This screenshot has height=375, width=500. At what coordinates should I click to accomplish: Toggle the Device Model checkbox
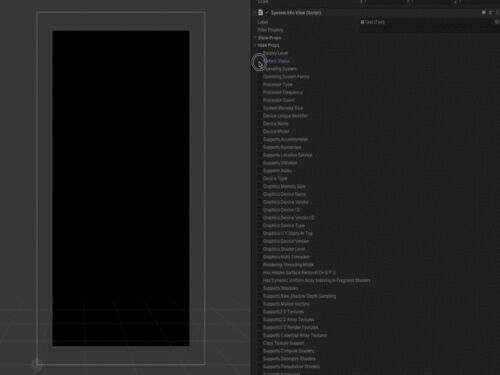[260, 132]
